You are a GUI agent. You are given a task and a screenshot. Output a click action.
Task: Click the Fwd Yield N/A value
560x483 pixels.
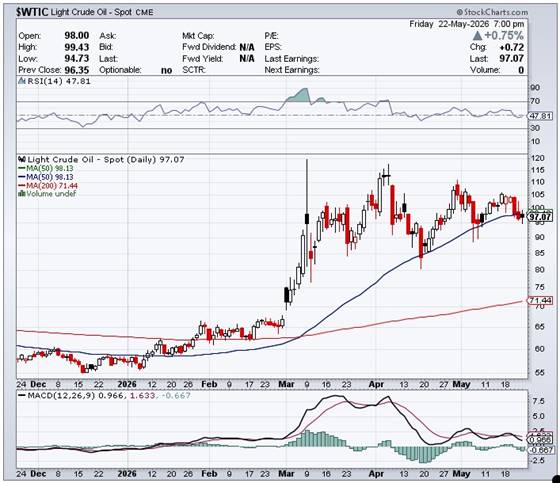(x=247, y=58)
